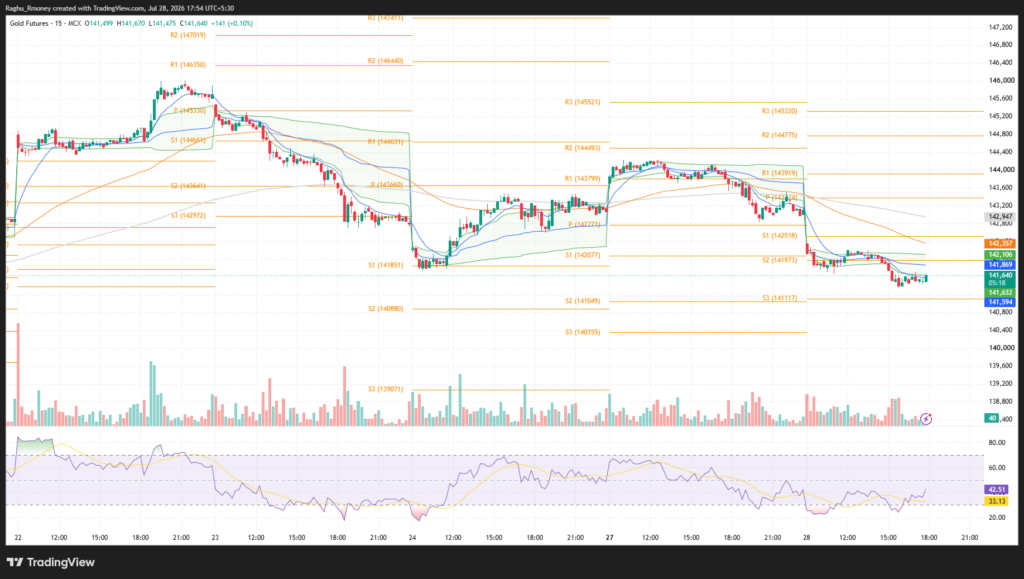Select pivot label S1 (142077)
Screen dimensions: 1024x579
(x=583, y=255)
